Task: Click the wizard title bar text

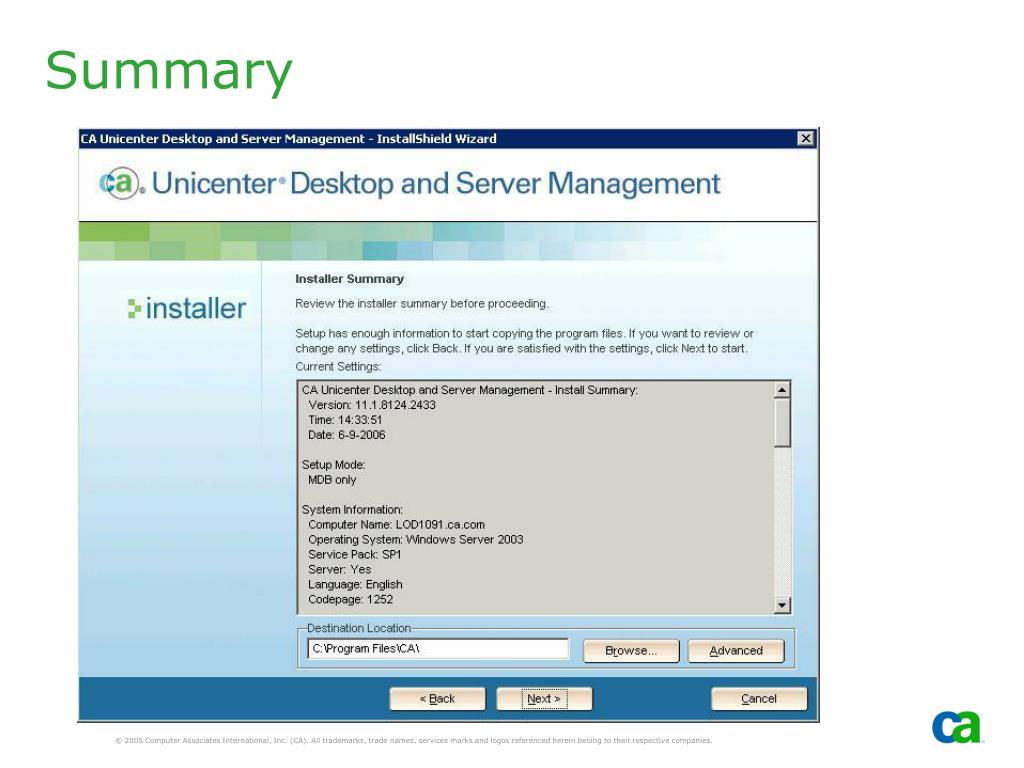Action: tap(289, 138)
